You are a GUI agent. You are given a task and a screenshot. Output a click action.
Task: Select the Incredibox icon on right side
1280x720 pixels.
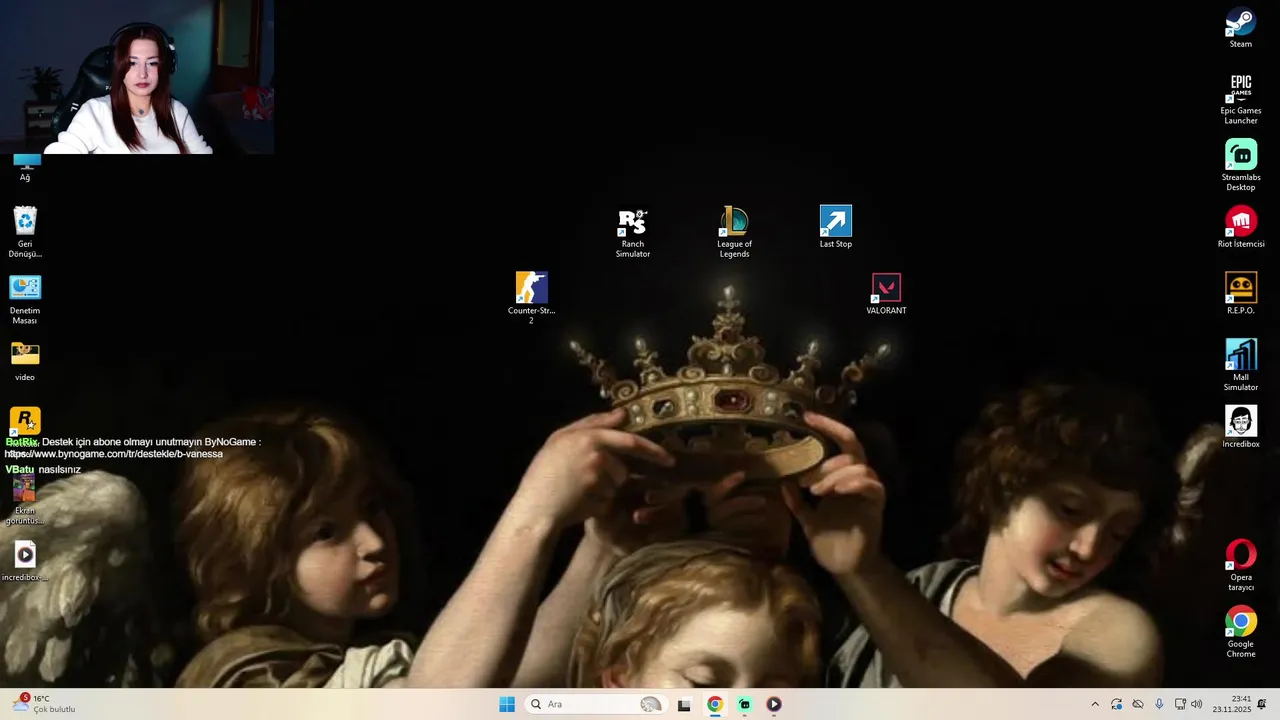click(1240, 427)
